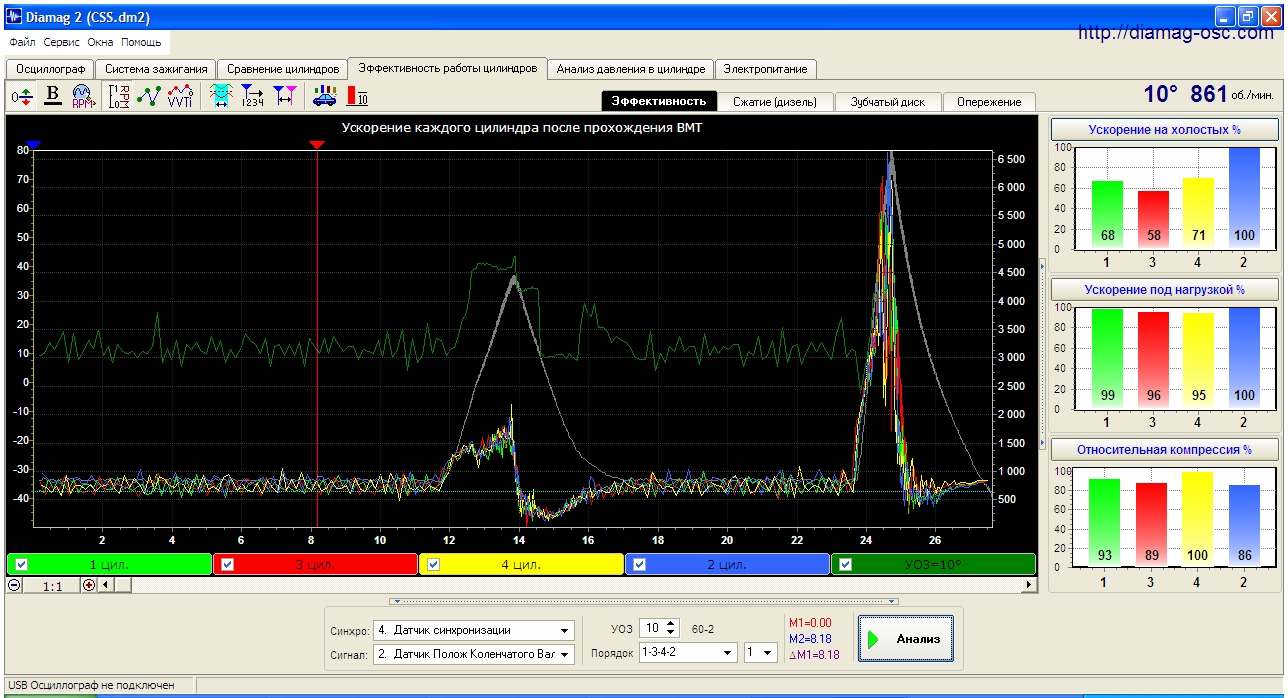Screen dimensions: 1288x698
Task: Click the Ускорение под нагрузкой % header
Action: tap(1164, 290)
